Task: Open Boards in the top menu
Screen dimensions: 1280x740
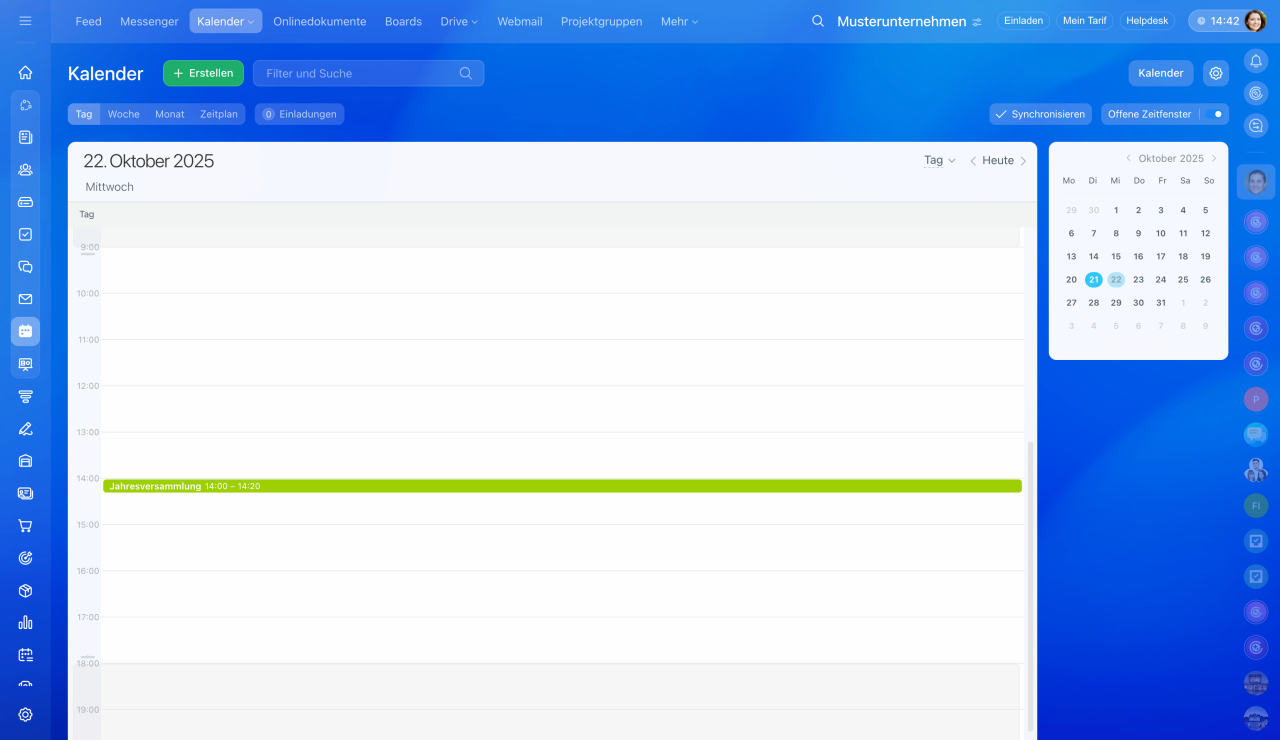Action: [x=403, y=21]
